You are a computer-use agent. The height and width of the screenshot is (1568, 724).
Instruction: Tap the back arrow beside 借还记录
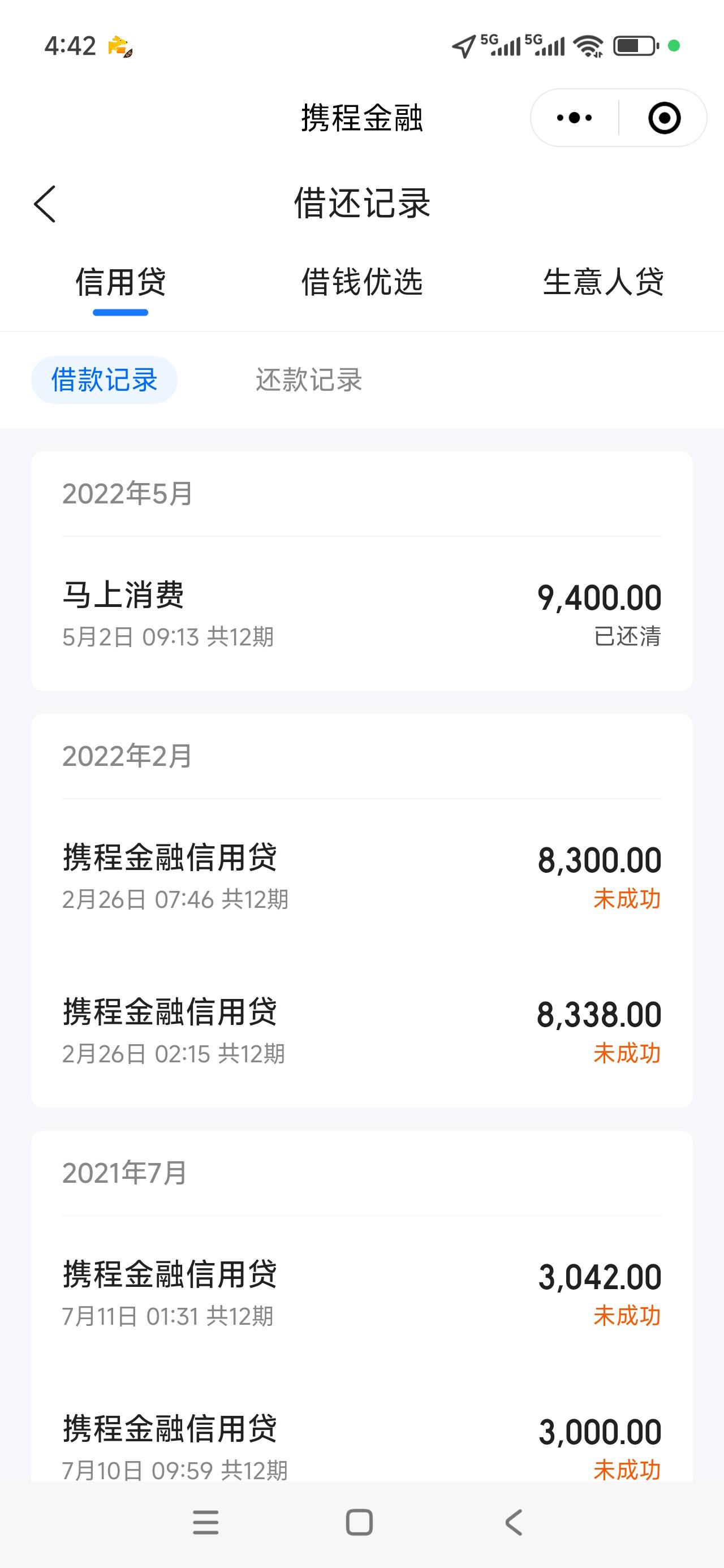pos(45,204)
